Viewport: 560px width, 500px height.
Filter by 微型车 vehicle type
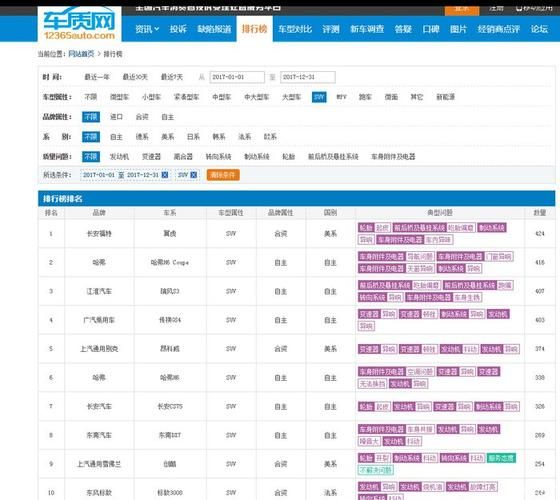[x=119, y=97]
